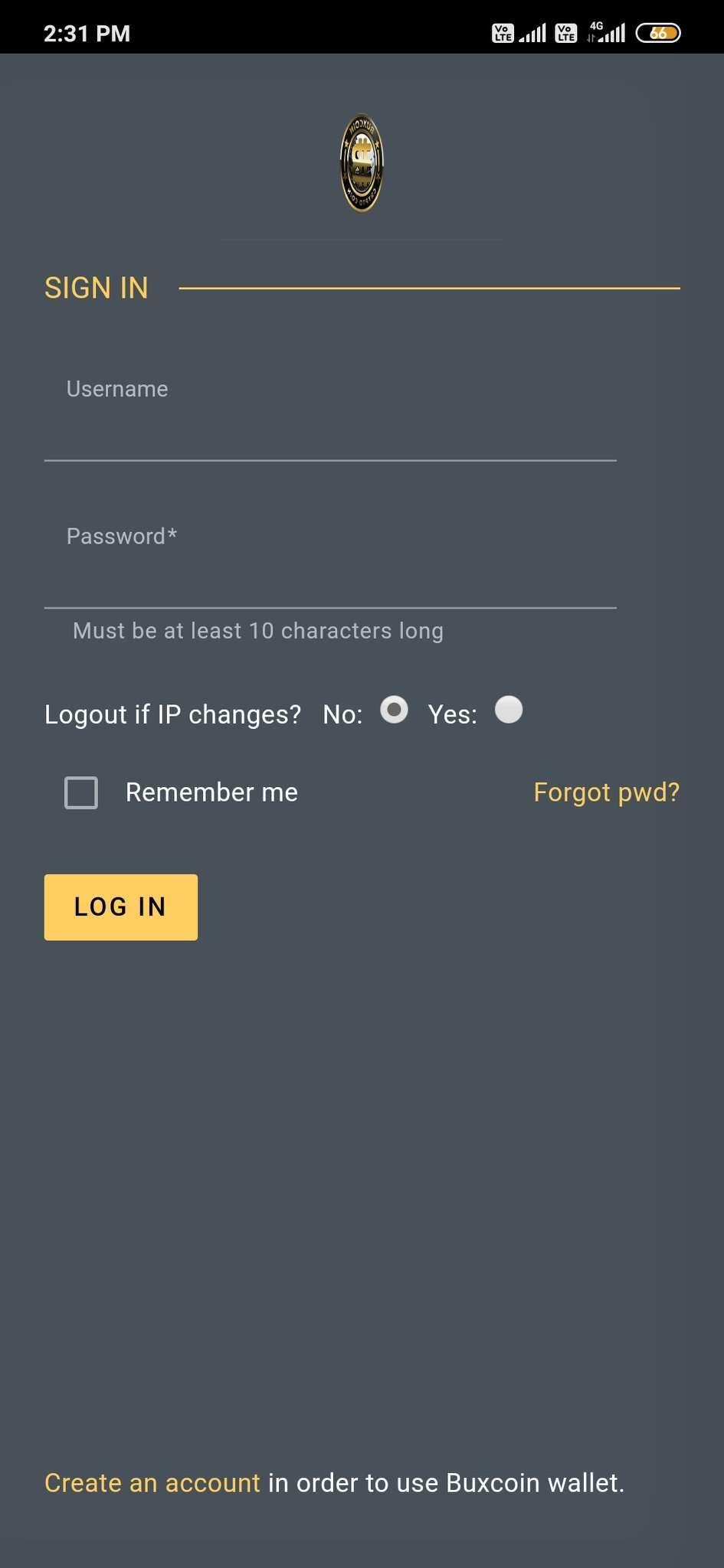Tap the first SIM signal bars icon
Image resolution: width=724 pixels, height=1568 pixels.
532,33
